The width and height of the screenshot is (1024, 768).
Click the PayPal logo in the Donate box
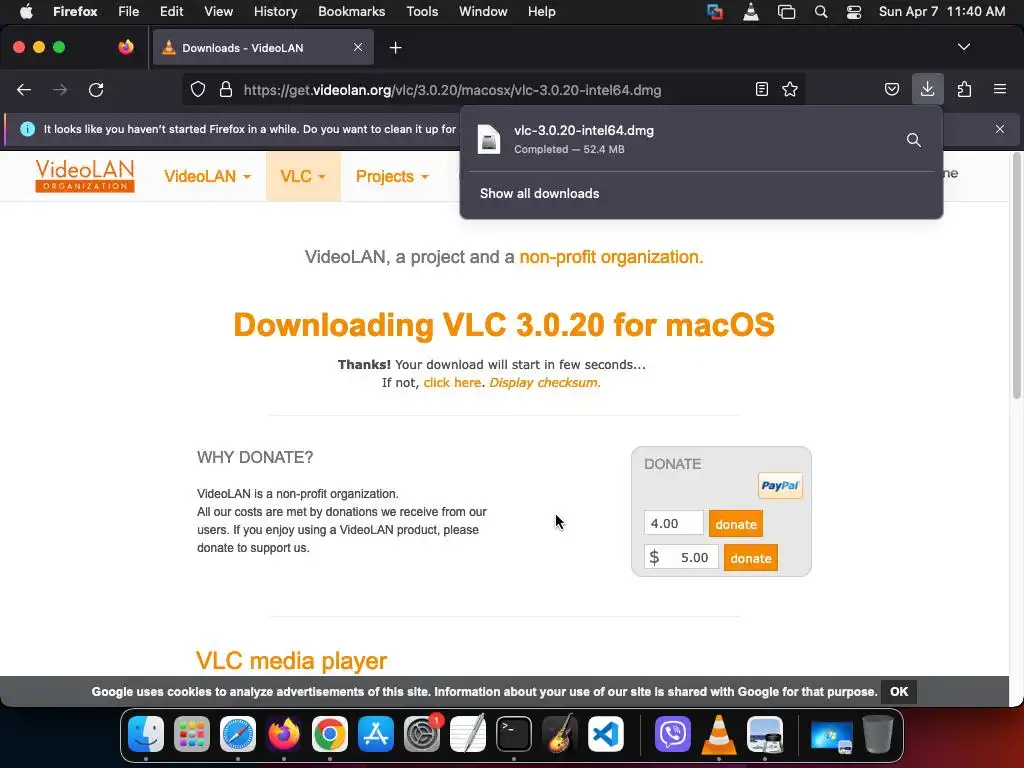click(780, 485)
